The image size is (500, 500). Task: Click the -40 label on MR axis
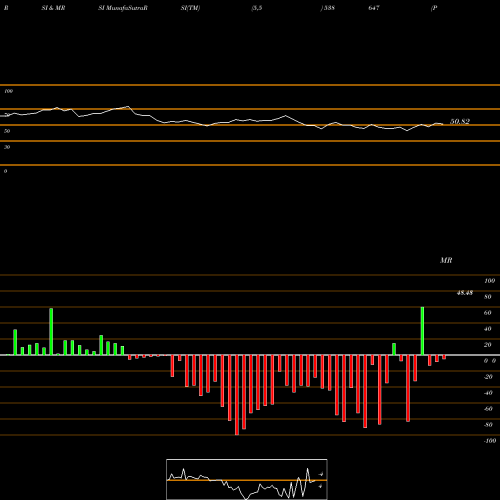click(488, 393)
